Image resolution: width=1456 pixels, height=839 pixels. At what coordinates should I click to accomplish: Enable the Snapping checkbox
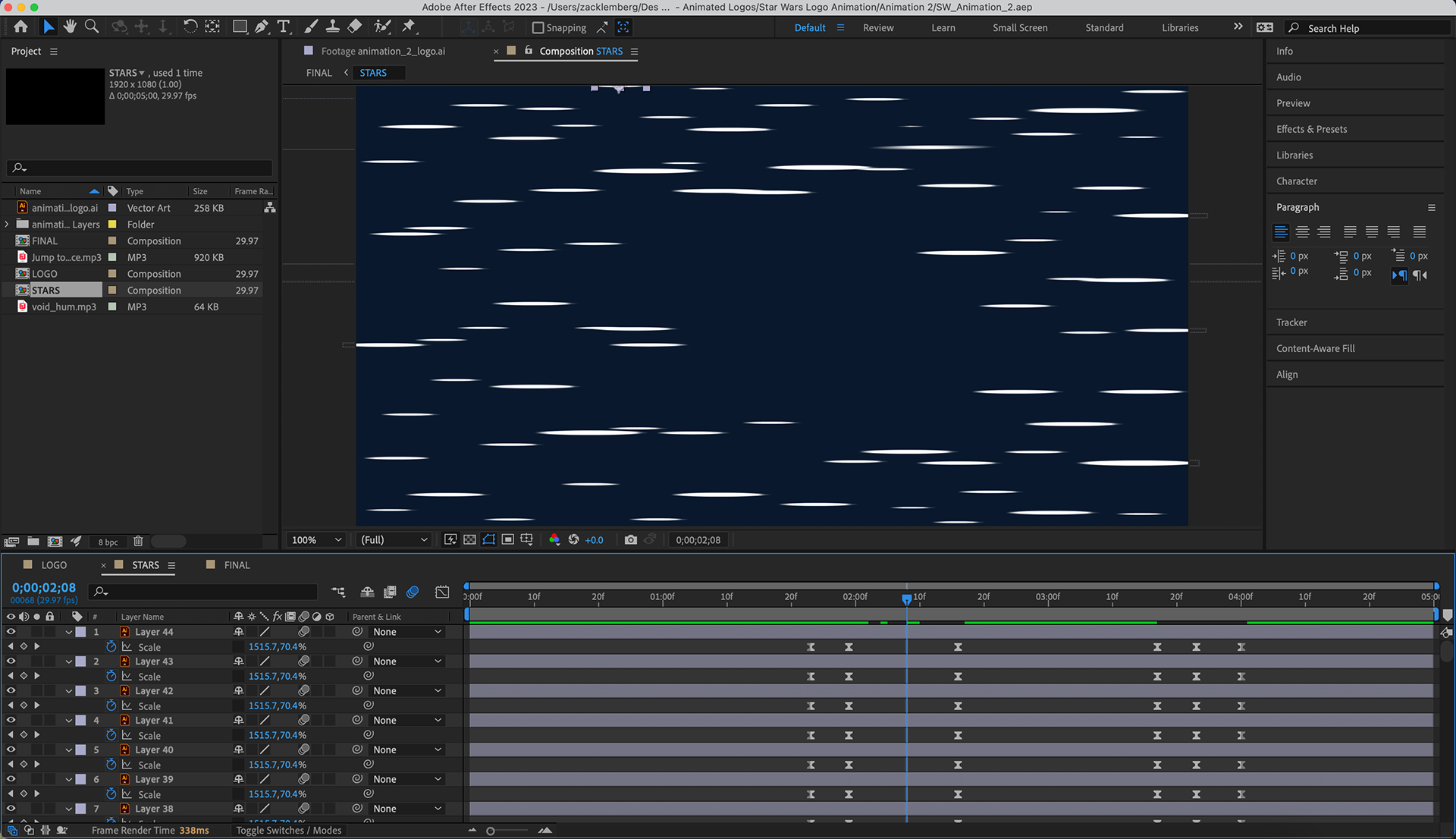[x=538, y=28]
